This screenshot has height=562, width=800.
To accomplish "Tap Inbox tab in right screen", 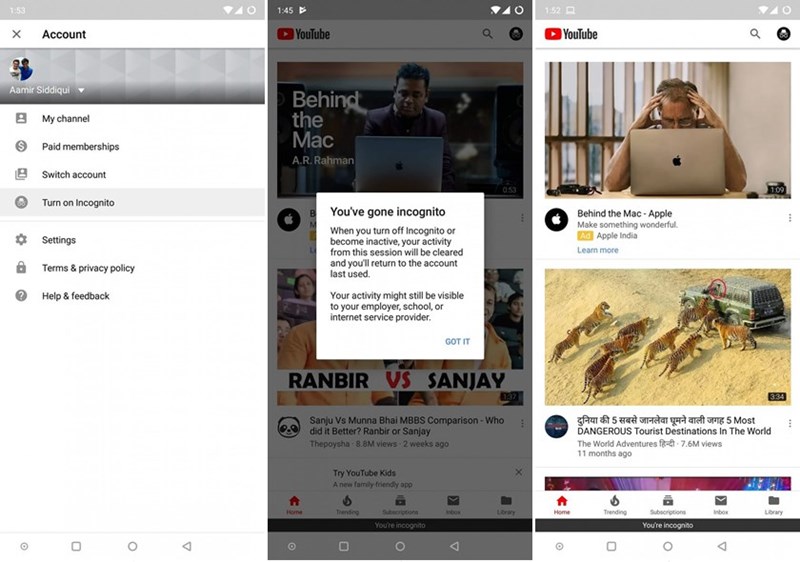I will pos(721,505).
